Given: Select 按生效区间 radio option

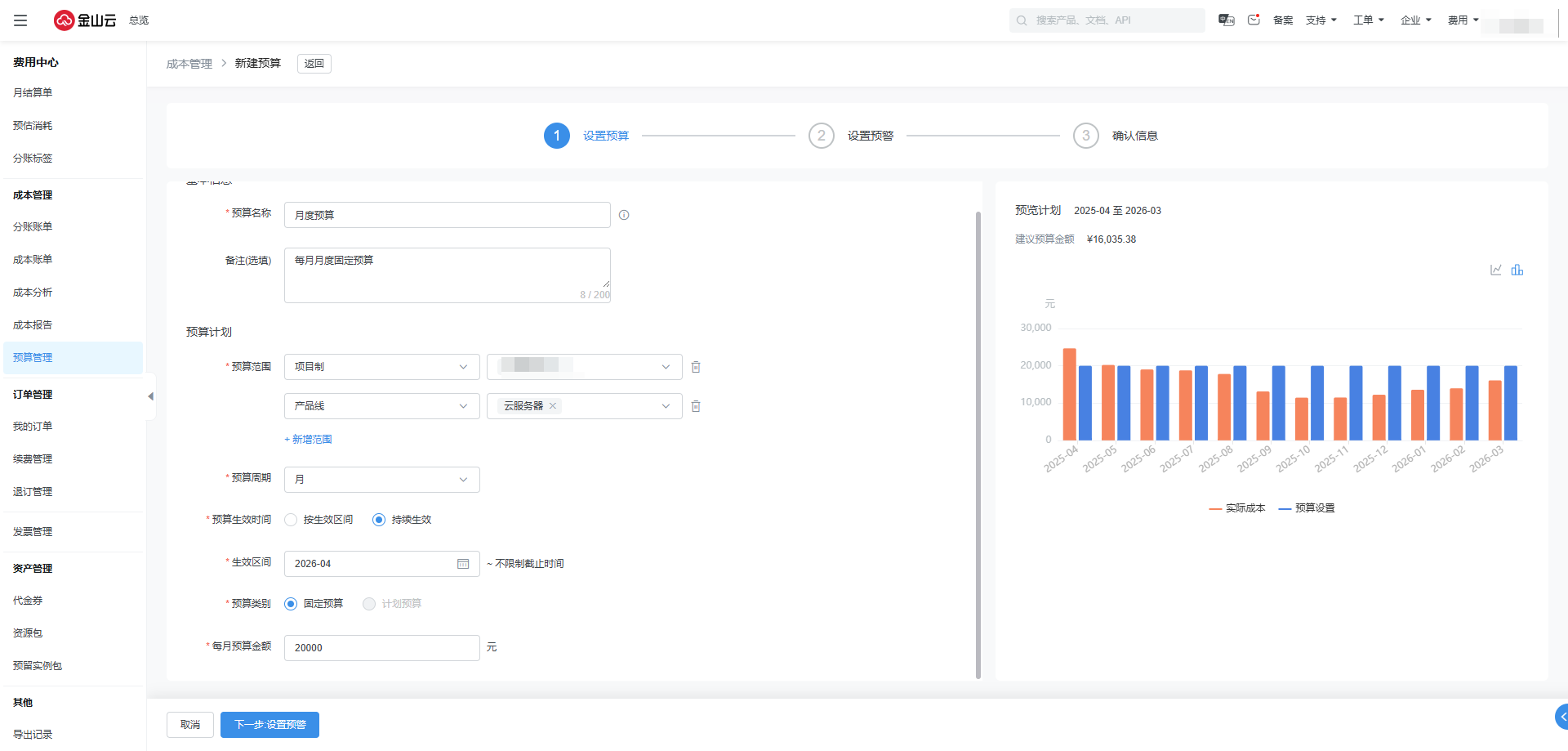Looking at the screenshot, I should (x=291, y=520).
